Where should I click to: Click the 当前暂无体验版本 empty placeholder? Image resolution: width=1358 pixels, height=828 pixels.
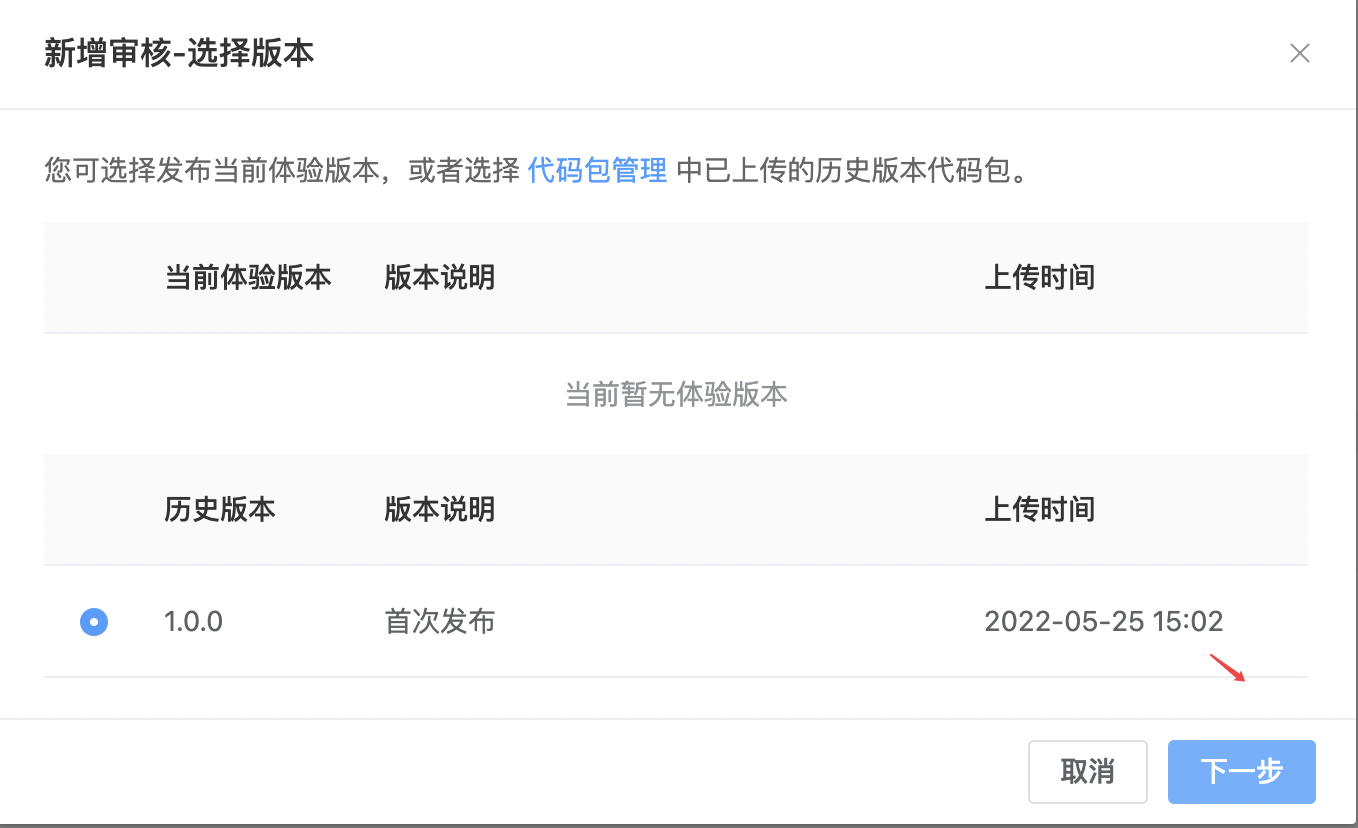676,394
